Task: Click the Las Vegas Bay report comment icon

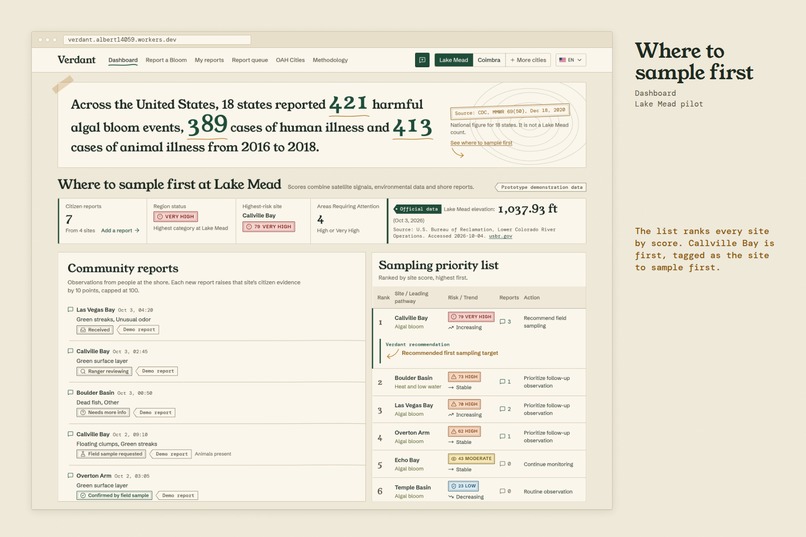Action: click(x=70, y=310)
